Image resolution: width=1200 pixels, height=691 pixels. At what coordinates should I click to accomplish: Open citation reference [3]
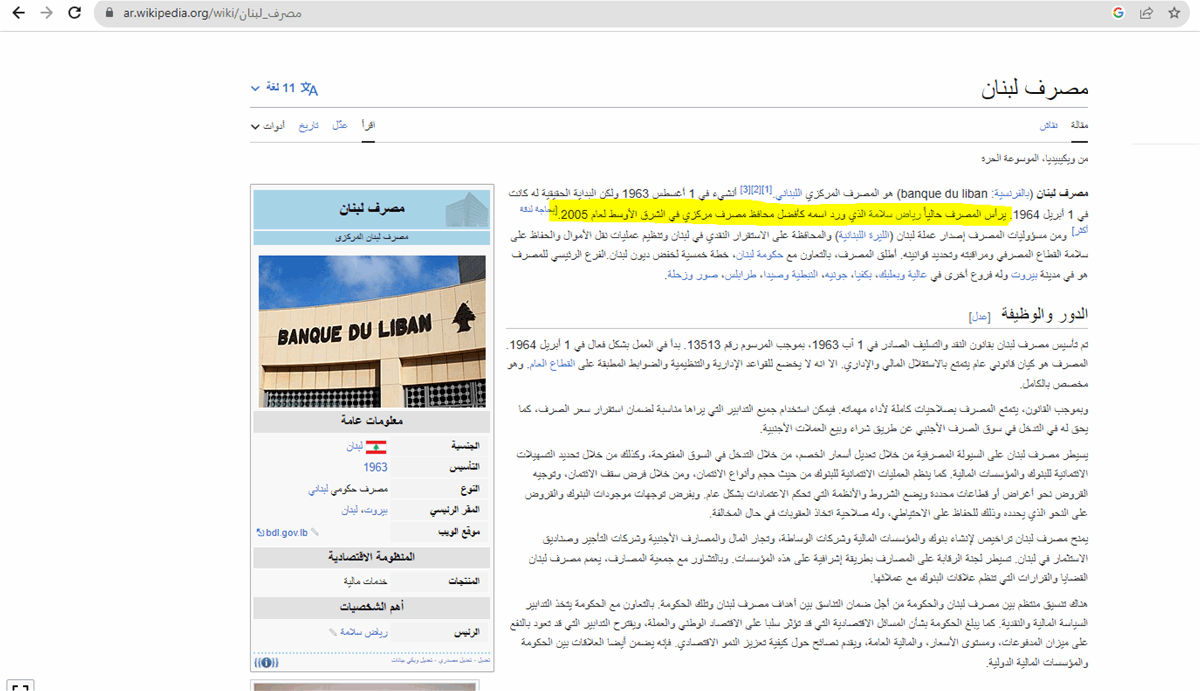coord(746,188)
